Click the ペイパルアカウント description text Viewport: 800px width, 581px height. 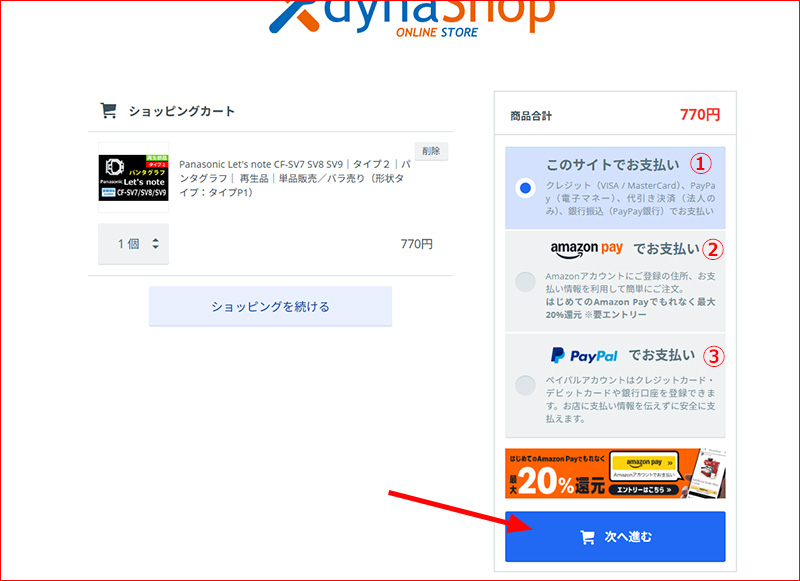631,399
